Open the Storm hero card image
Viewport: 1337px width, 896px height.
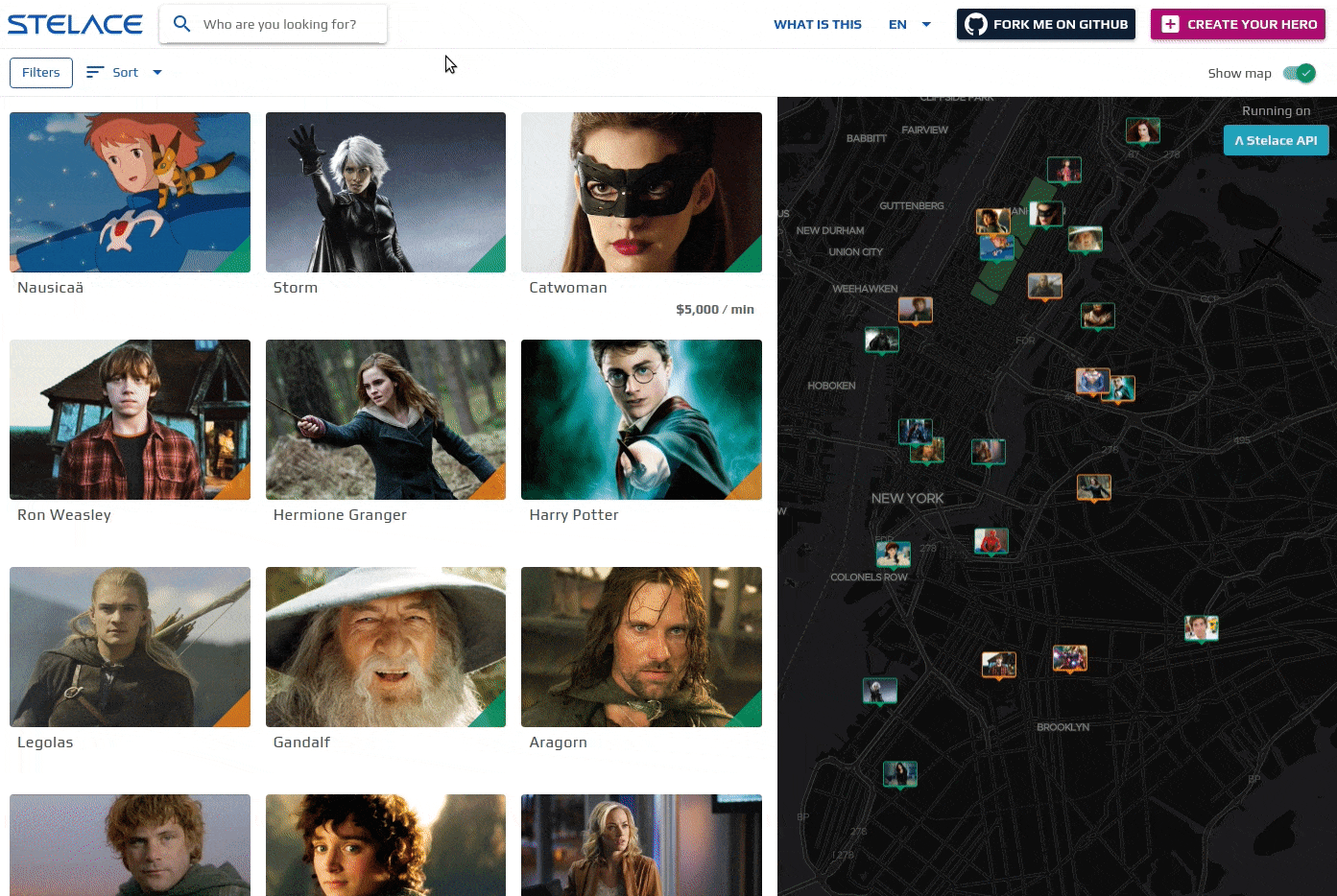(386, 193)
